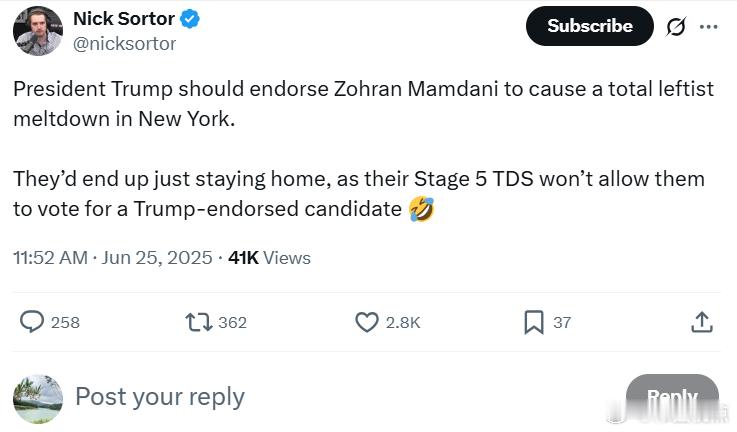Open the three-dot more options menu

709,27
